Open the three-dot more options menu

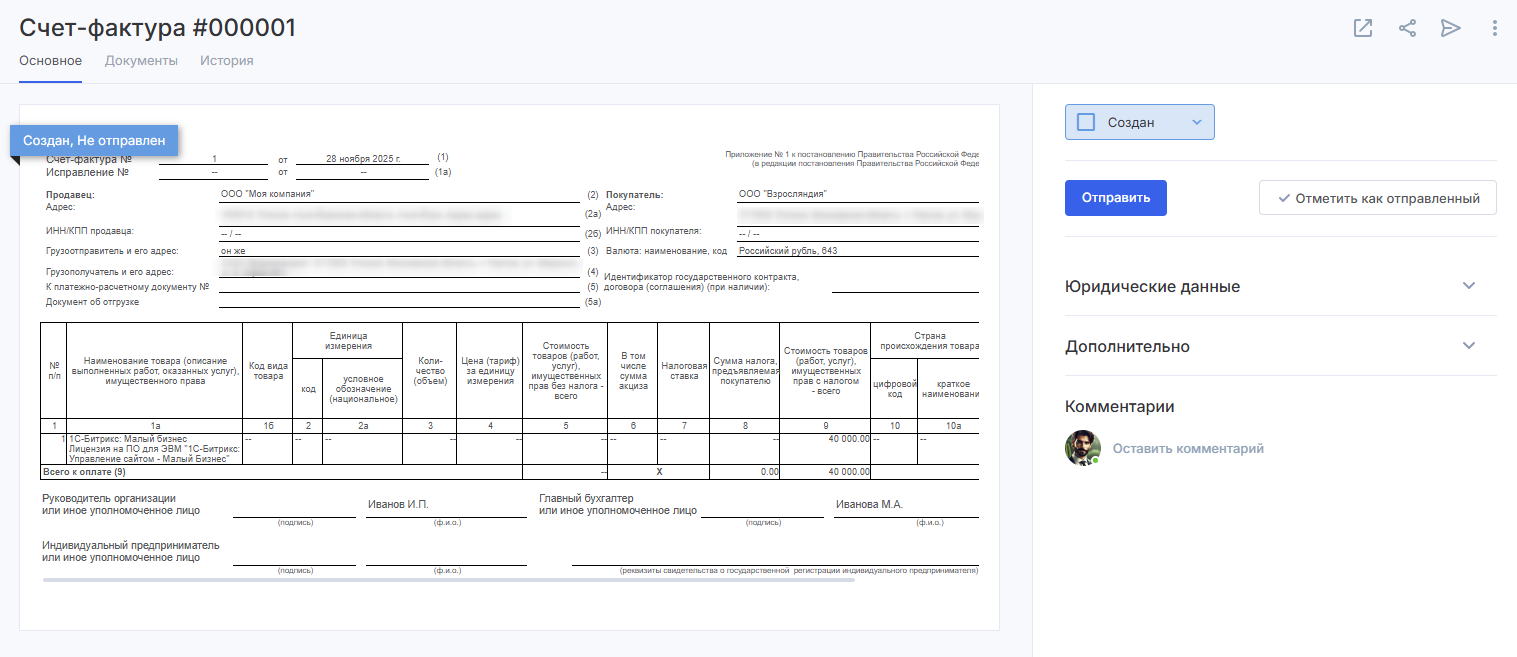(x=1494, y=28)
